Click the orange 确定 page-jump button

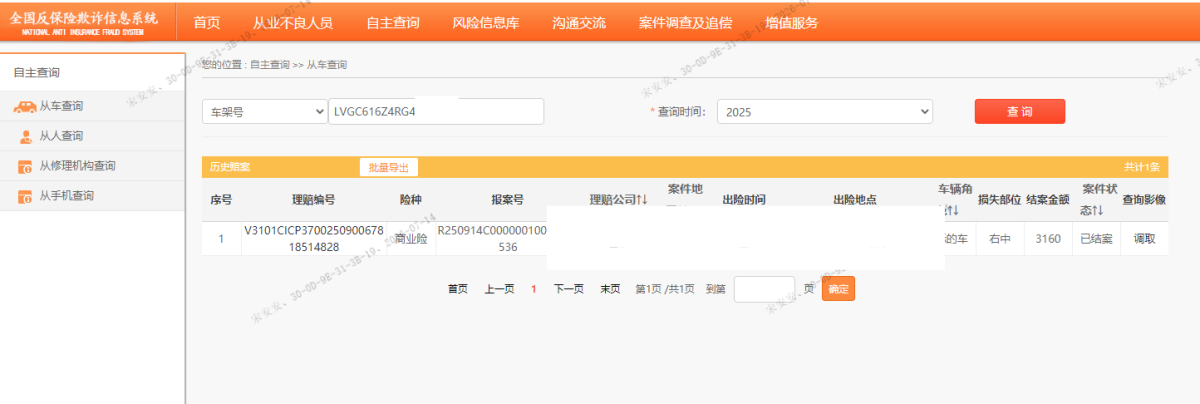(x=838, y=289)
